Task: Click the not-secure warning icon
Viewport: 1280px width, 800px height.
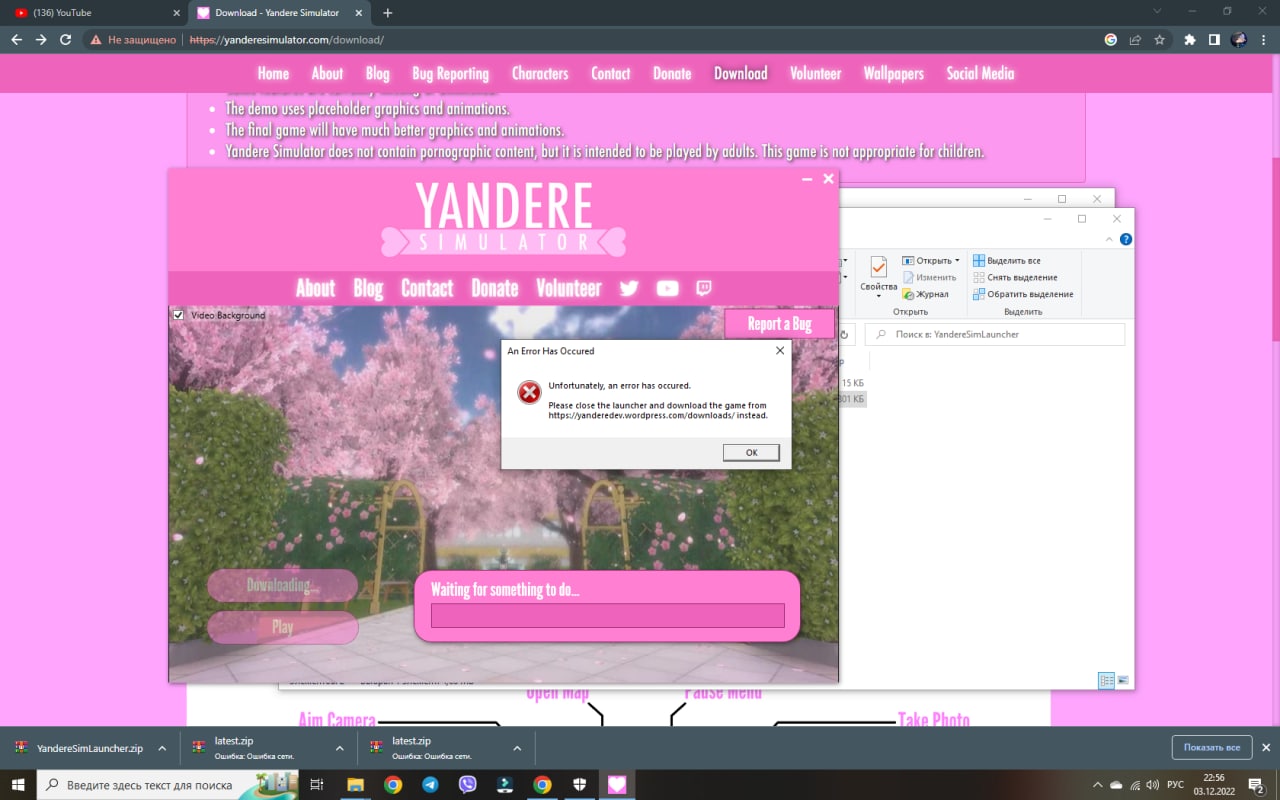Action: pos(96,40)
